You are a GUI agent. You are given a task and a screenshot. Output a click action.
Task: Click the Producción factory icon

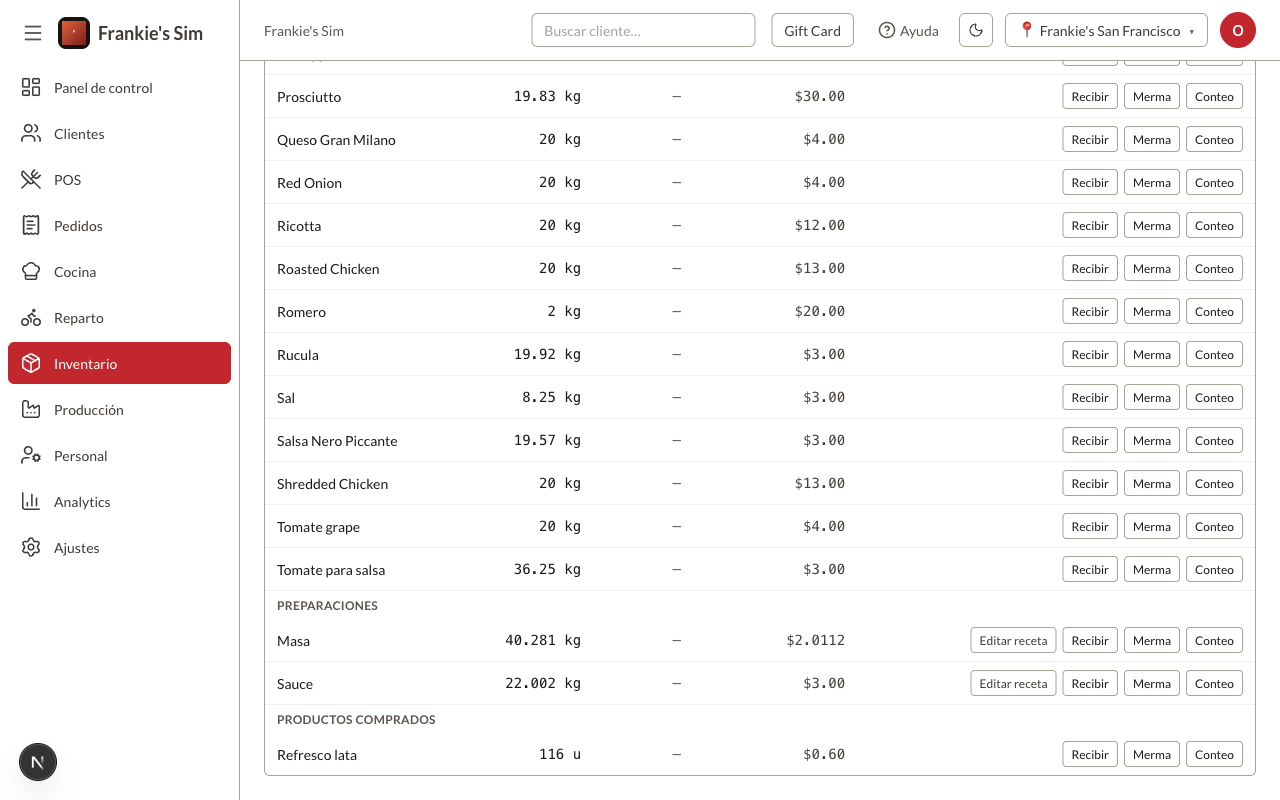tap(31, 409)
